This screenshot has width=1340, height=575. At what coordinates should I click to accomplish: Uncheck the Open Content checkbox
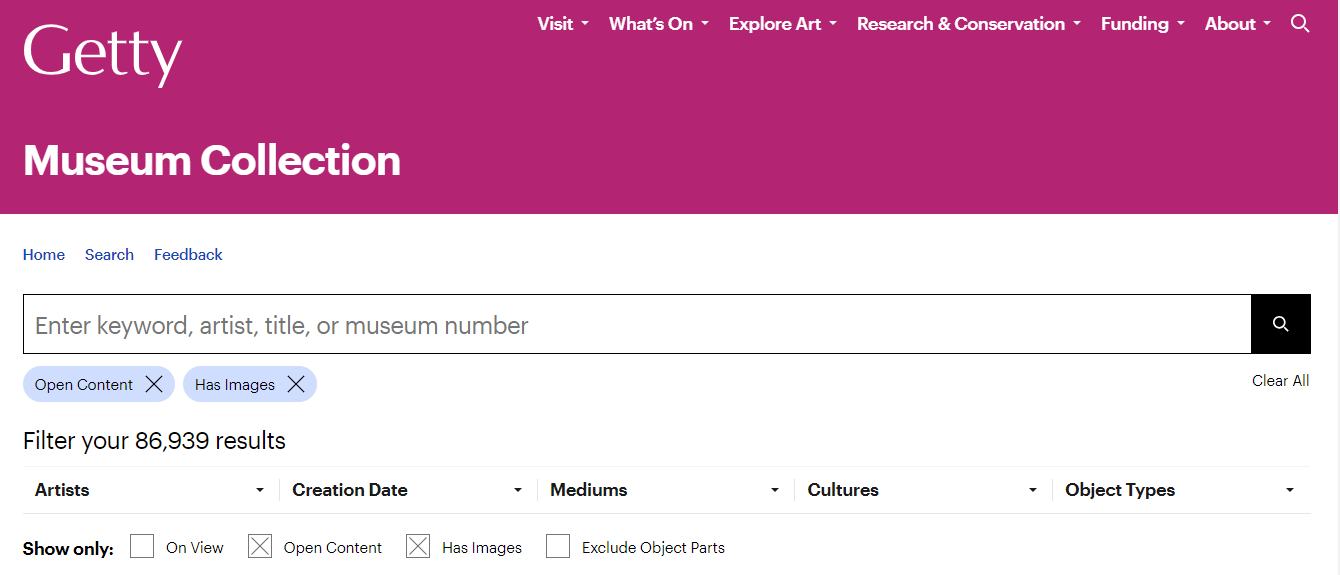tap(260, 546)
